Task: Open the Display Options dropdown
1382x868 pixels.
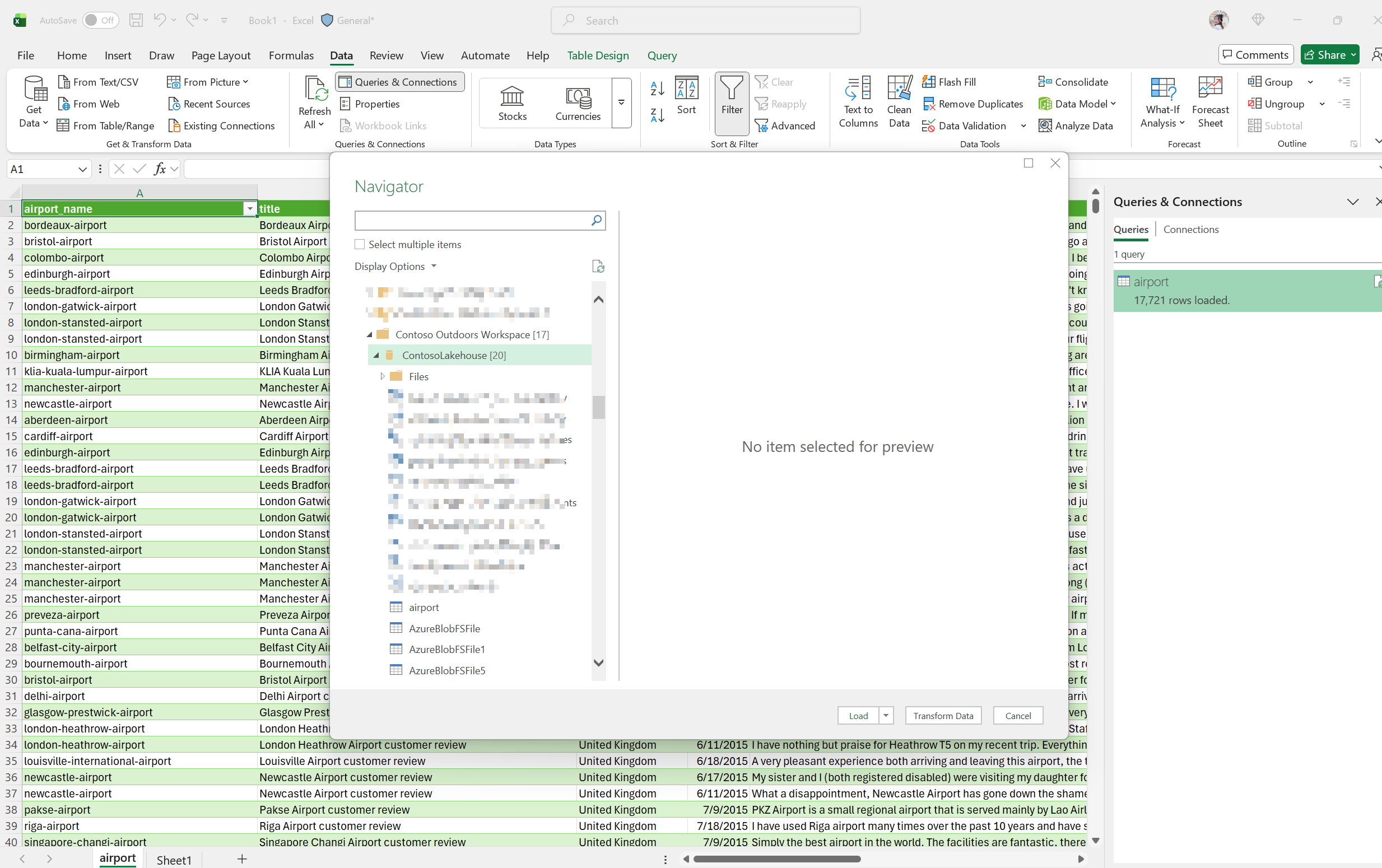Action: coord(395,266)
